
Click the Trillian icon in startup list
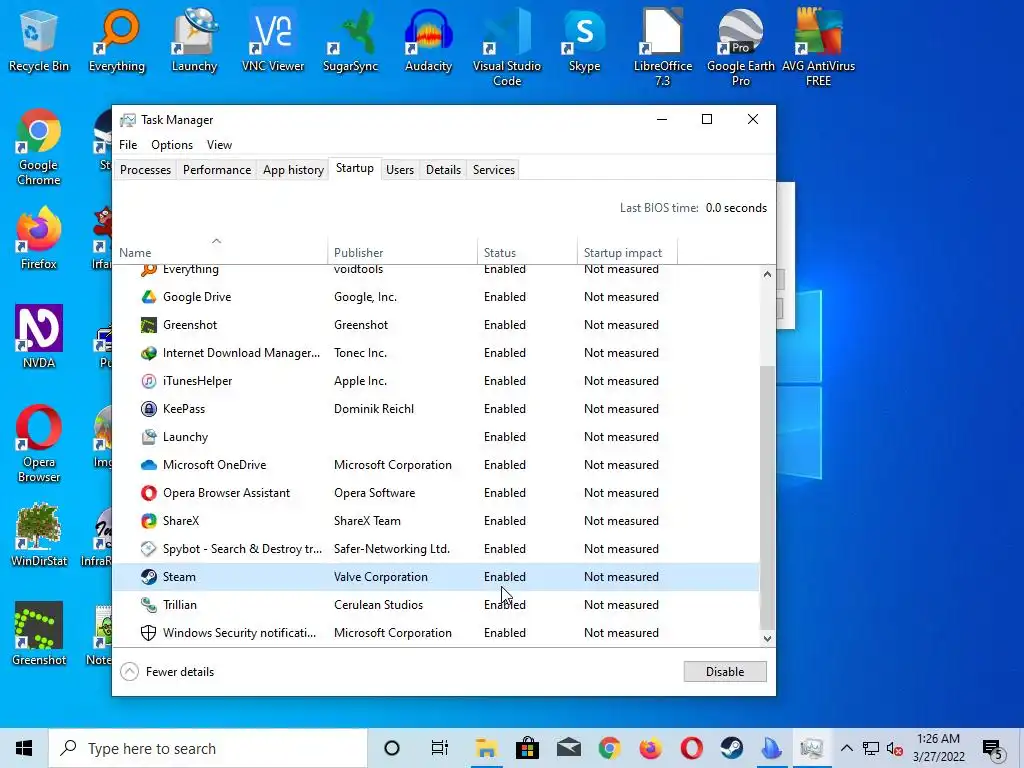click(x=149, y=605)
